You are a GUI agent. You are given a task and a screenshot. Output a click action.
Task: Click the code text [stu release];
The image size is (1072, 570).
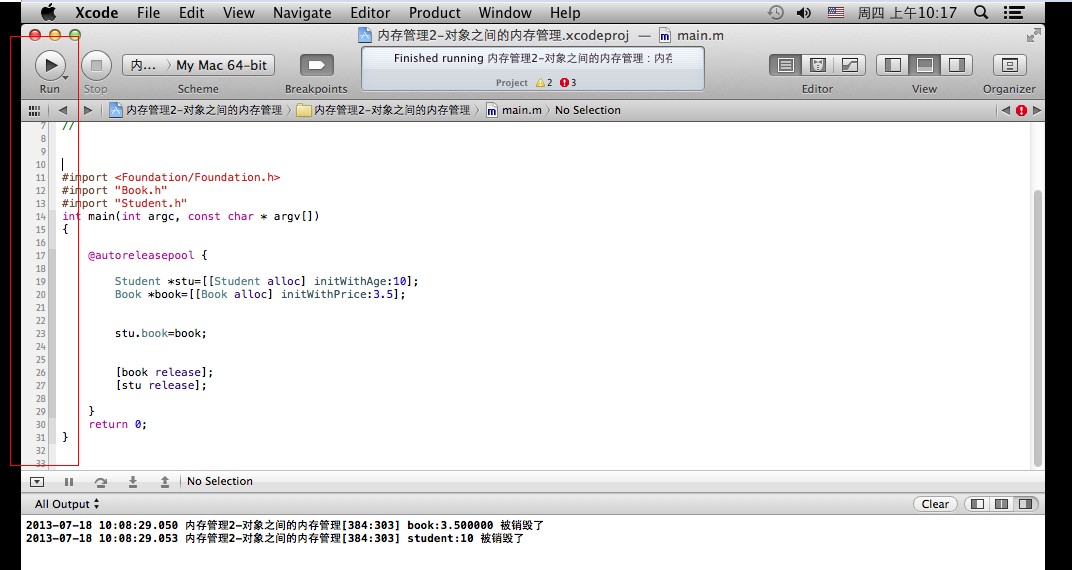[x=161, y=385]
